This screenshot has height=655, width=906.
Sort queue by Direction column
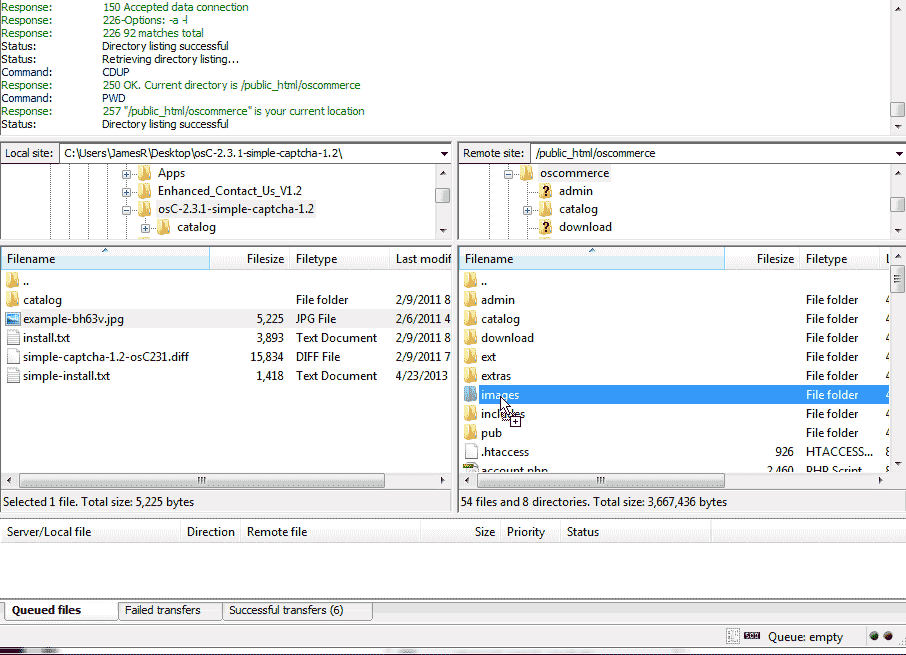click(x=211, y=532)
